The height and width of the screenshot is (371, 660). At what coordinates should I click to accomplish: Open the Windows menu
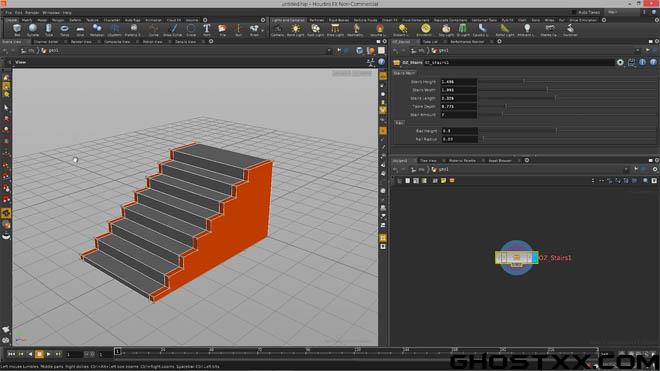pos(51,13)
